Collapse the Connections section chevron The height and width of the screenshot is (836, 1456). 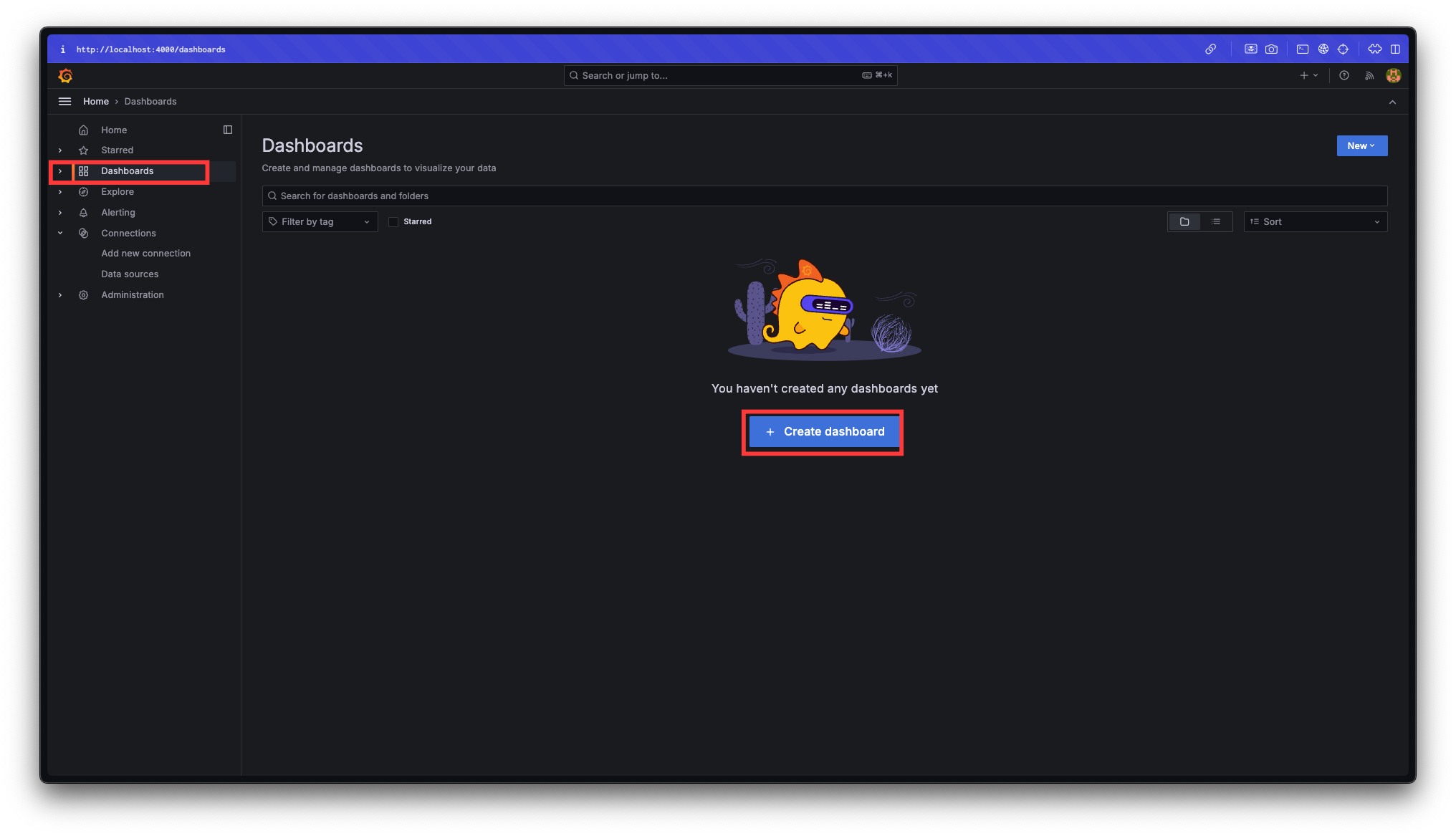pos(60,233)
